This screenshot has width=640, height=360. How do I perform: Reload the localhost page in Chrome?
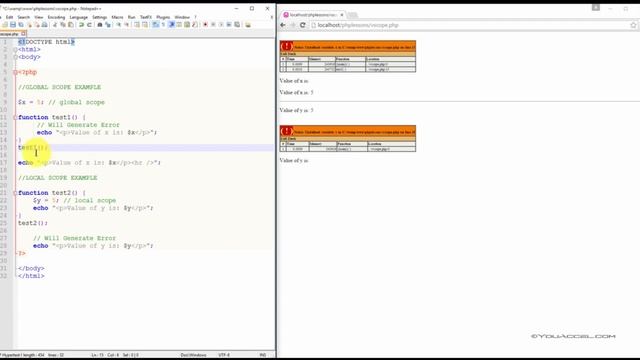[303, 25]
